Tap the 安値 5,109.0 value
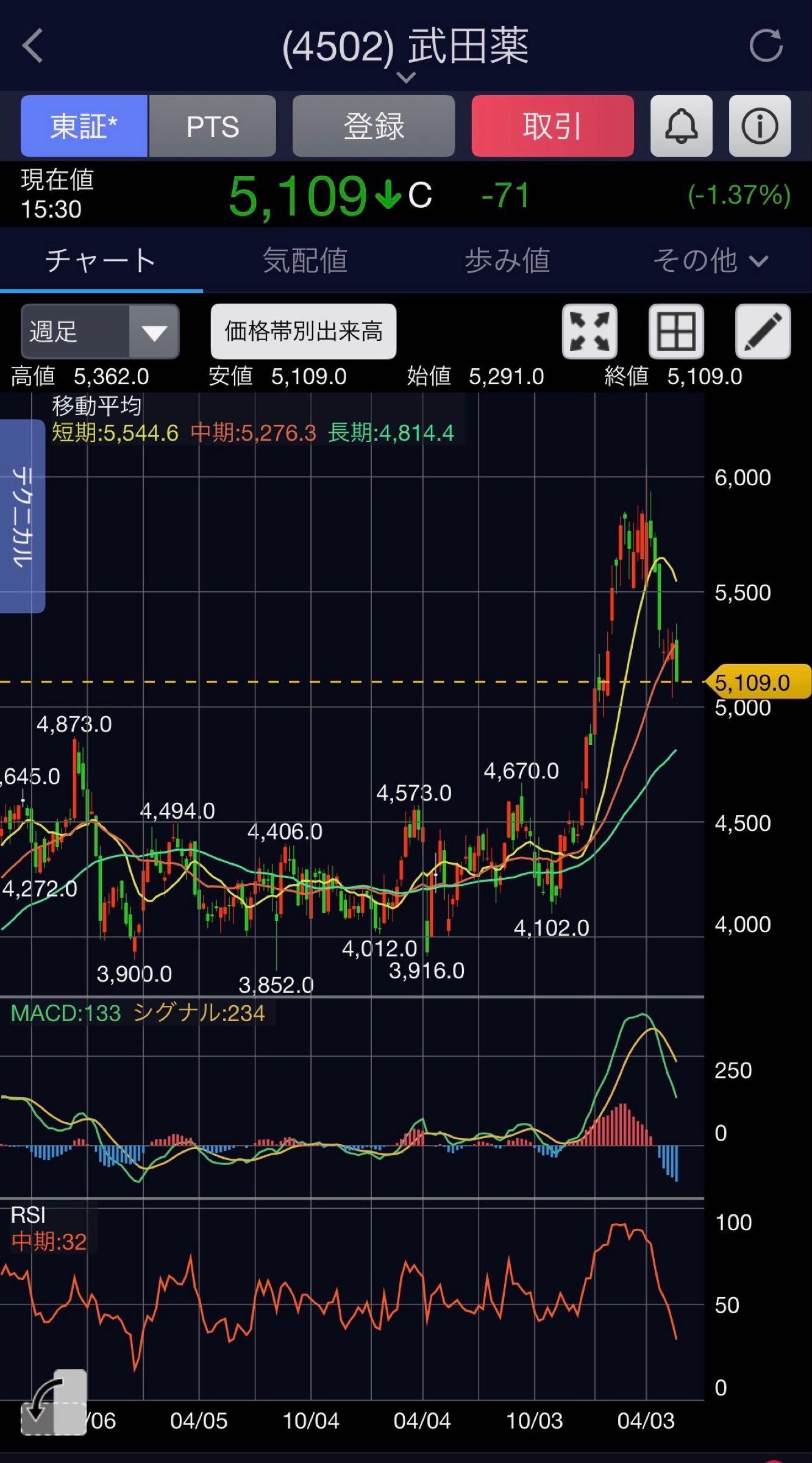This screenshot has width=812, height=1463. click(277, 377)
